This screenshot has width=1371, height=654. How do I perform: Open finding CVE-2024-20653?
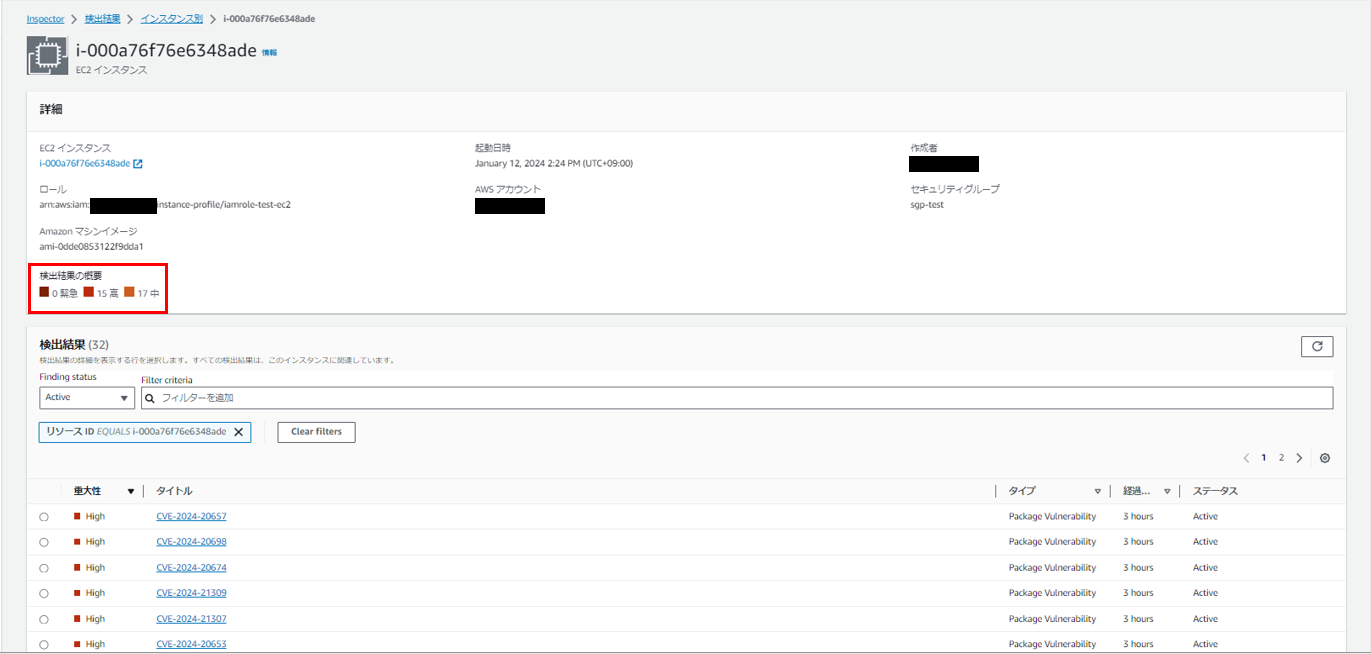point(191,644)
